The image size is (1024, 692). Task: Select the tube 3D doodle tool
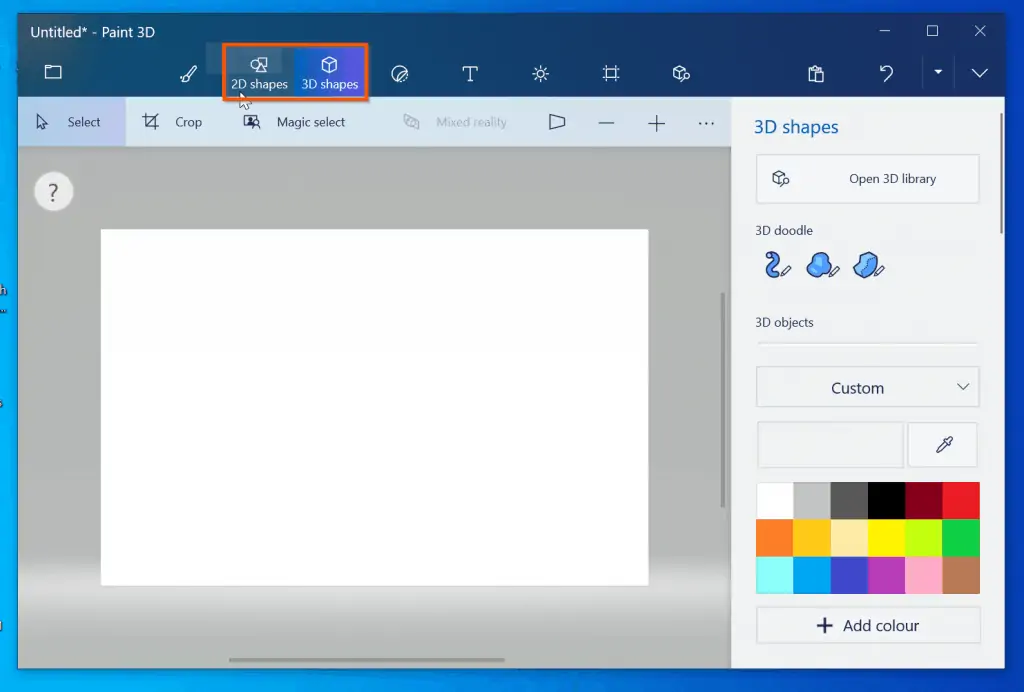[776, 264]
